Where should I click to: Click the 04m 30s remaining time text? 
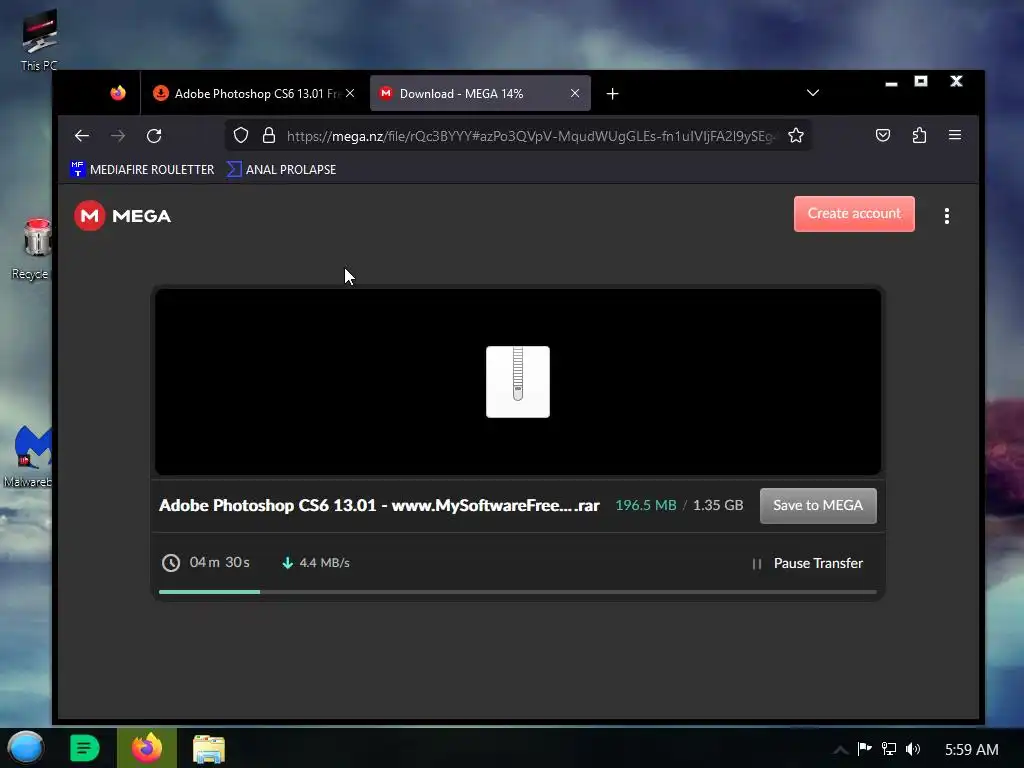point(219,562)
